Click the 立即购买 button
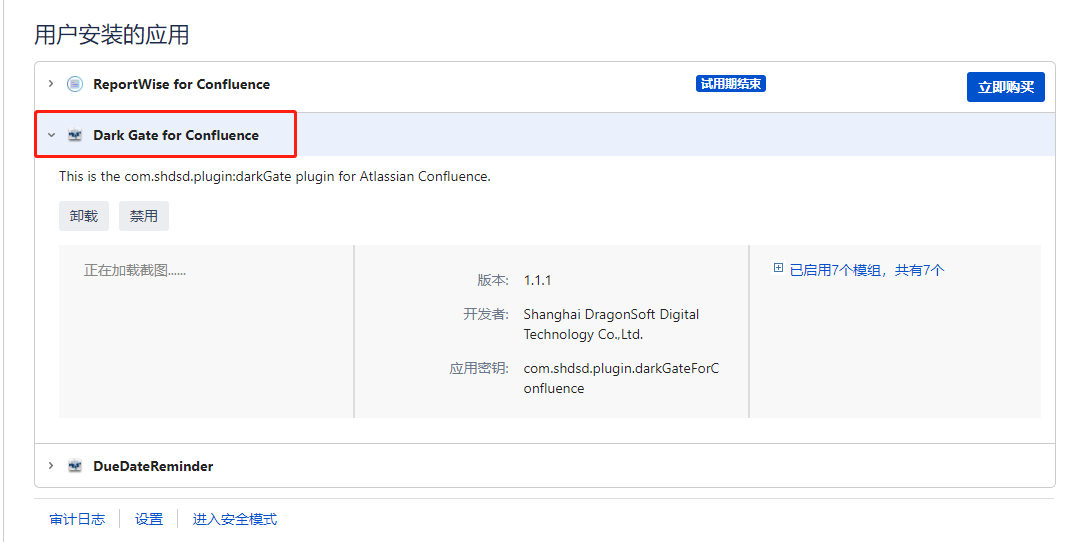This screenshot has width=1090, height=542. [x=1005, y=87]
